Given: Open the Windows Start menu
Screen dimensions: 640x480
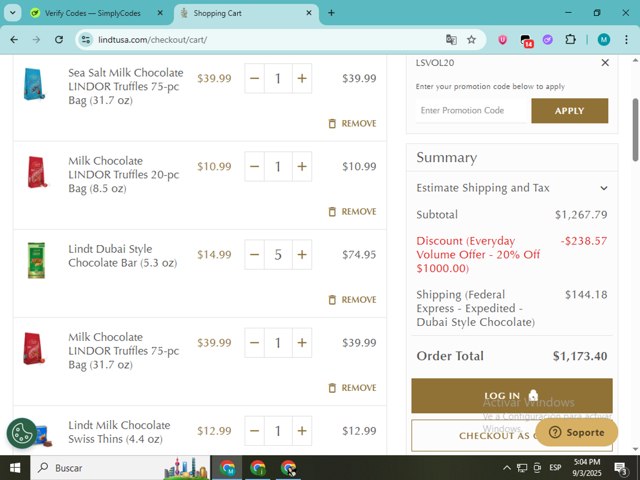Looking at the screenshot, I should point(15,468).
